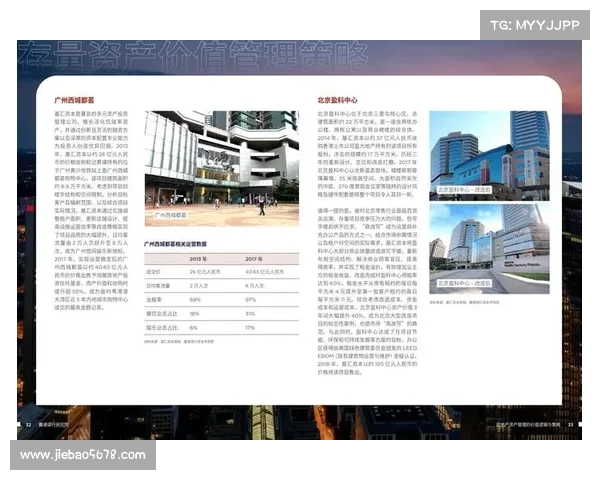Click the large banner title "存量资产价值管理策略"

(x=193, y=56)
